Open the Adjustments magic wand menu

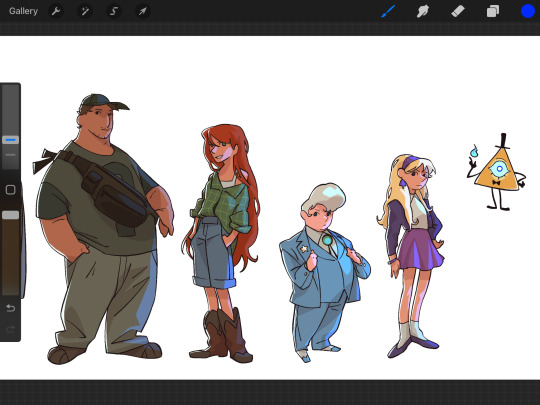pyautogui.click(x=85, y=11)
